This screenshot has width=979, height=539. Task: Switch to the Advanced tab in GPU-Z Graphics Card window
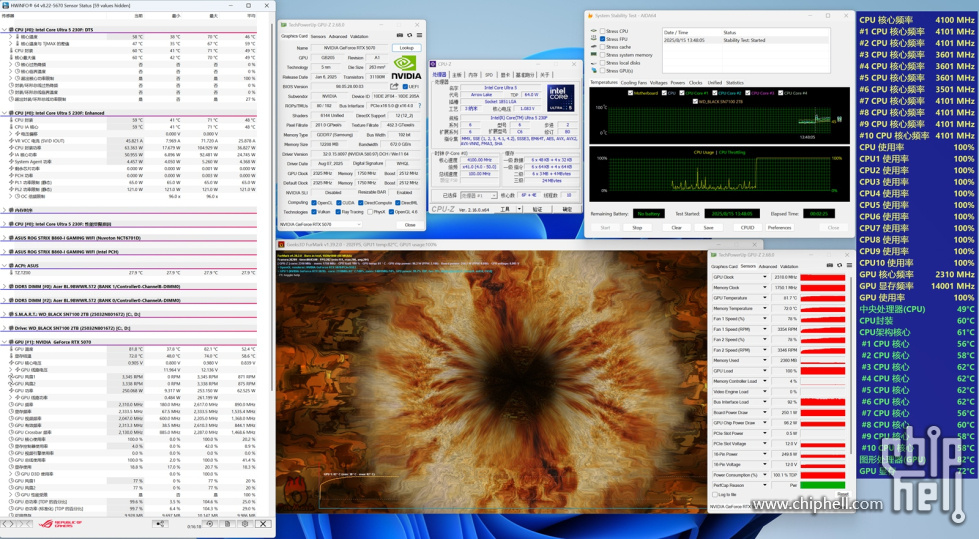(338, 36)
